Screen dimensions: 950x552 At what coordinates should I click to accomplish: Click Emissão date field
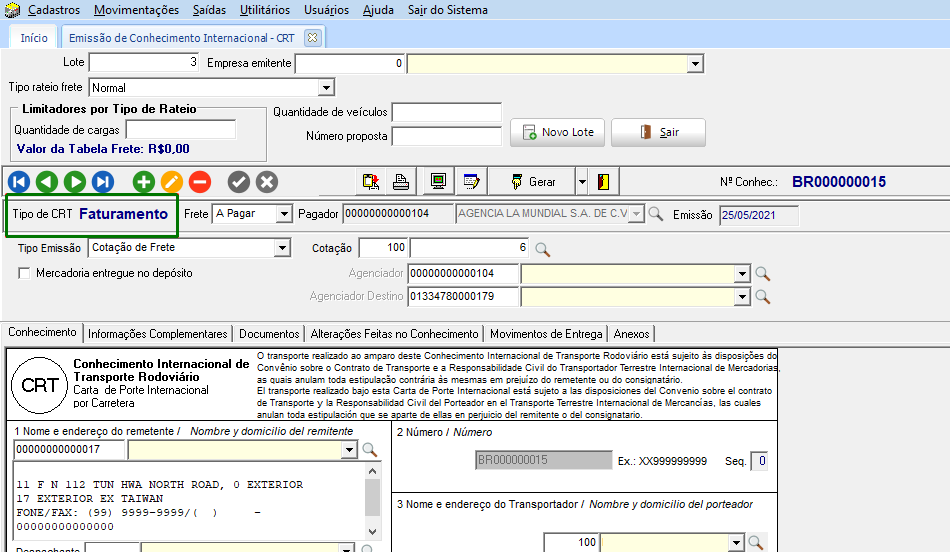click(x=759, y=215)
